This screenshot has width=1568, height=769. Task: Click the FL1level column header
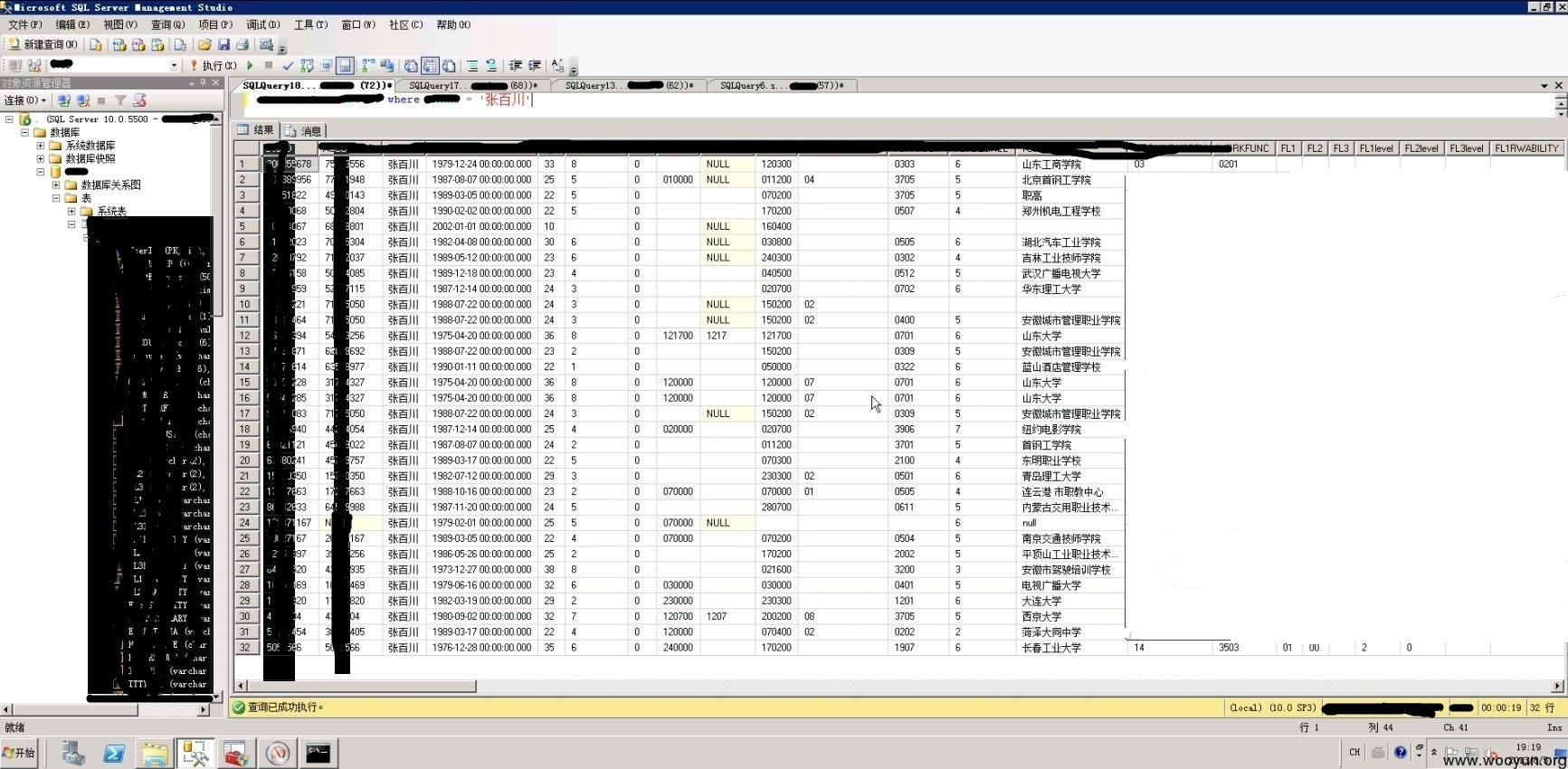click(x=1376, y=148)
